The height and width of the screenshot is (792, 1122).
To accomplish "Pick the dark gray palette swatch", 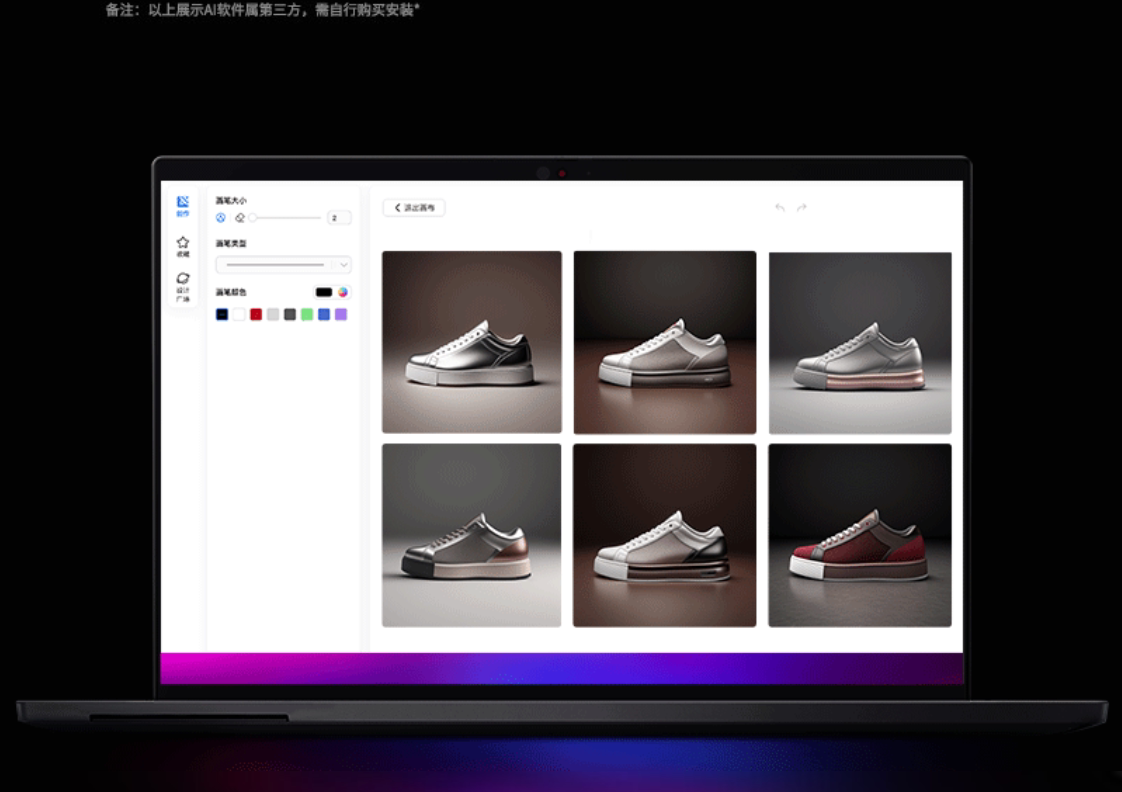I will [x=290, y=314].
